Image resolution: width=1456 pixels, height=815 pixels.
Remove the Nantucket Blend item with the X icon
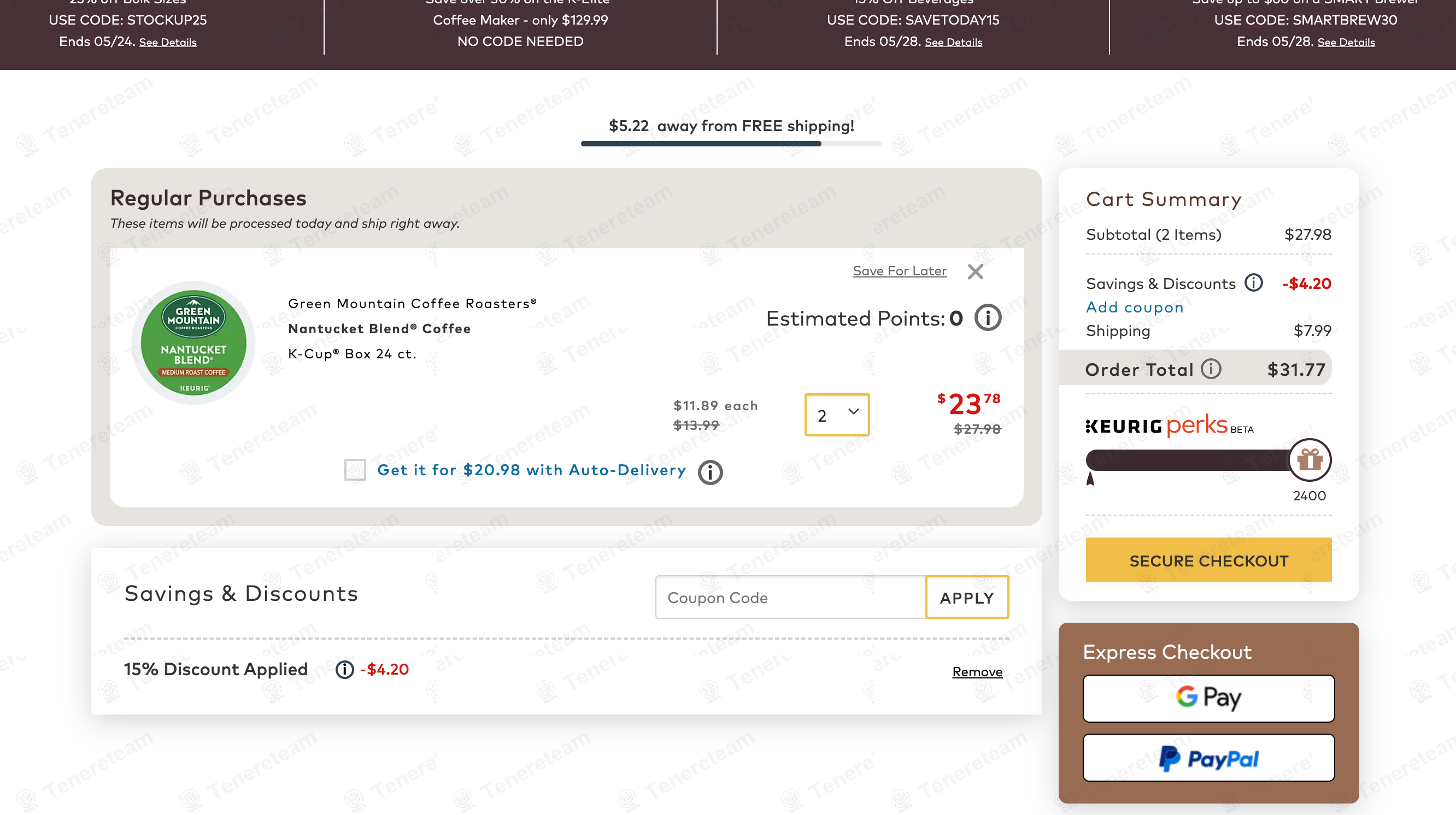pos(975,271)
